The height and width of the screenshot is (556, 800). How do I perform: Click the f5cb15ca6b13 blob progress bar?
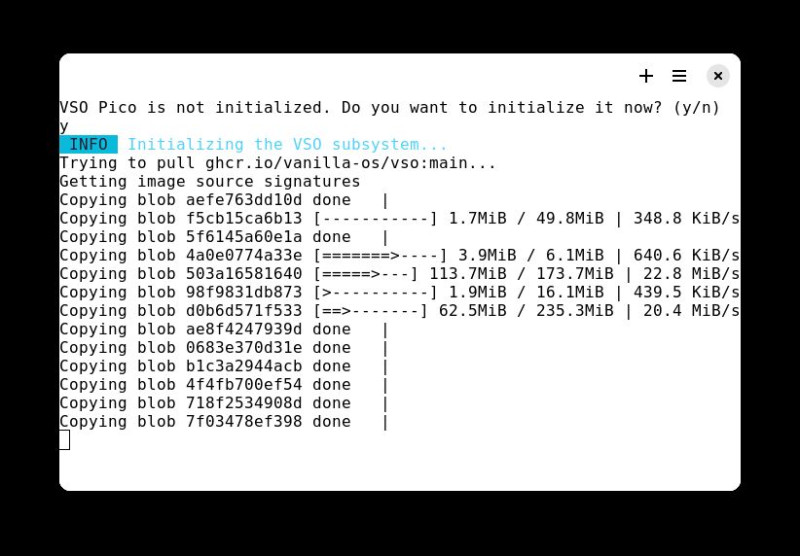pos(376,218)
